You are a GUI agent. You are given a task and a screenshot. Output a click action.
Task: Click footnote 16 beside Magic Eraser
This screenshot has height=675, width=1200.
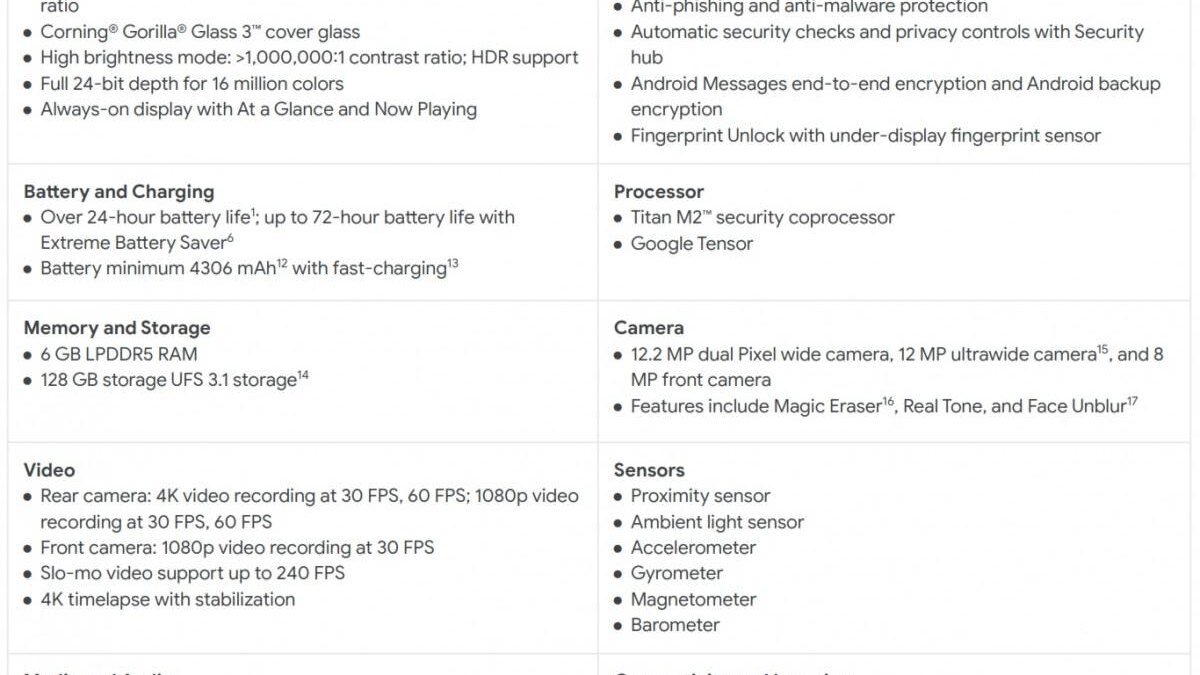[888, 401]
